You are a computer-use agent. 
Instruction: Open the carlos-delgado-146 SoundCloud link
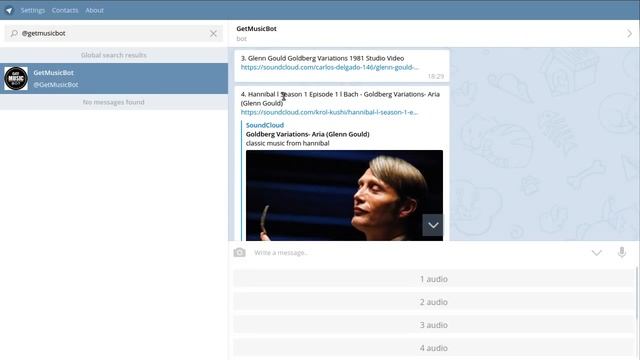coord(329,67)
